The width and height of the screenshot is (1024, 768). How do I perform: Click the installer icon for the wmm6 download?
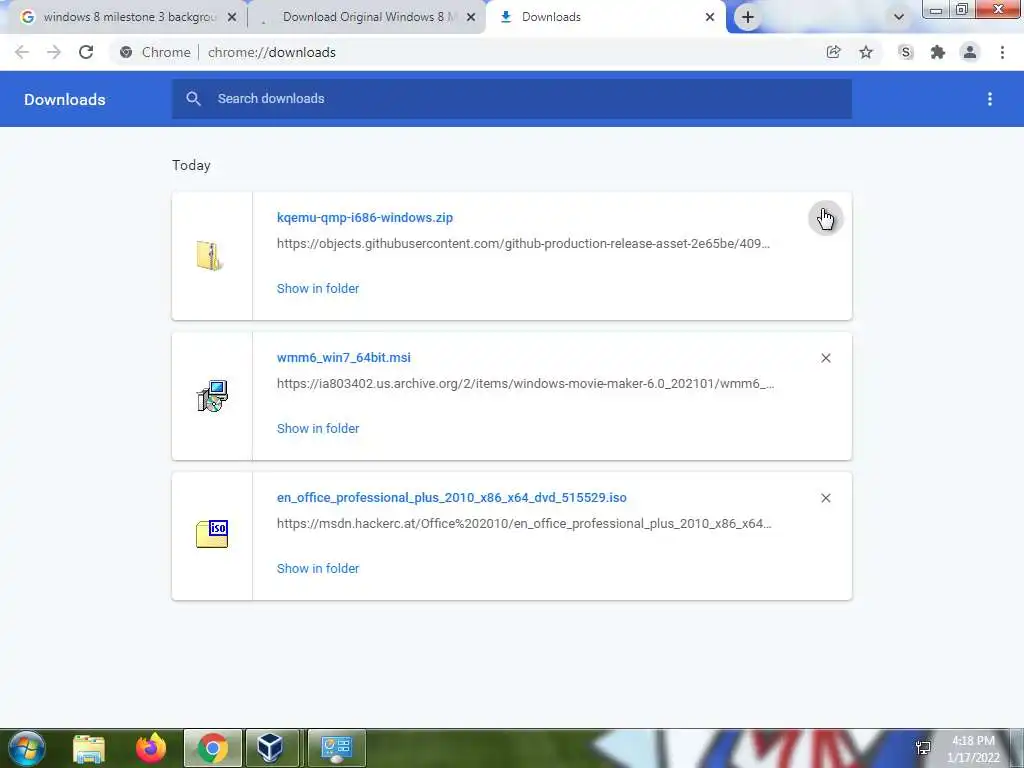tap(212, 396)
